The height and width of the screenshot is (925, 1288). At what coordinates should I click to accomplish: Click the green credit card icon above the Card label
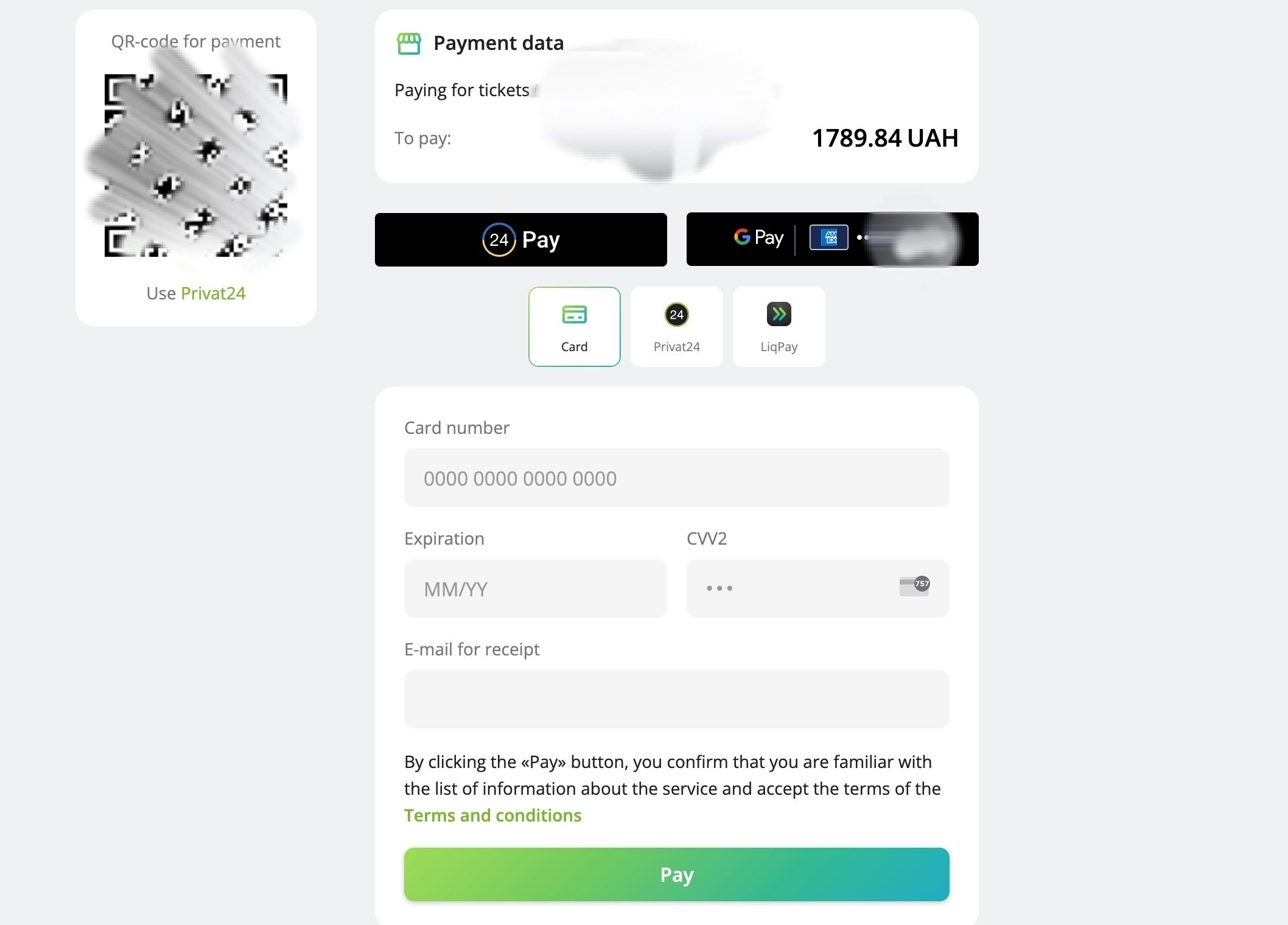coord(574,315)
